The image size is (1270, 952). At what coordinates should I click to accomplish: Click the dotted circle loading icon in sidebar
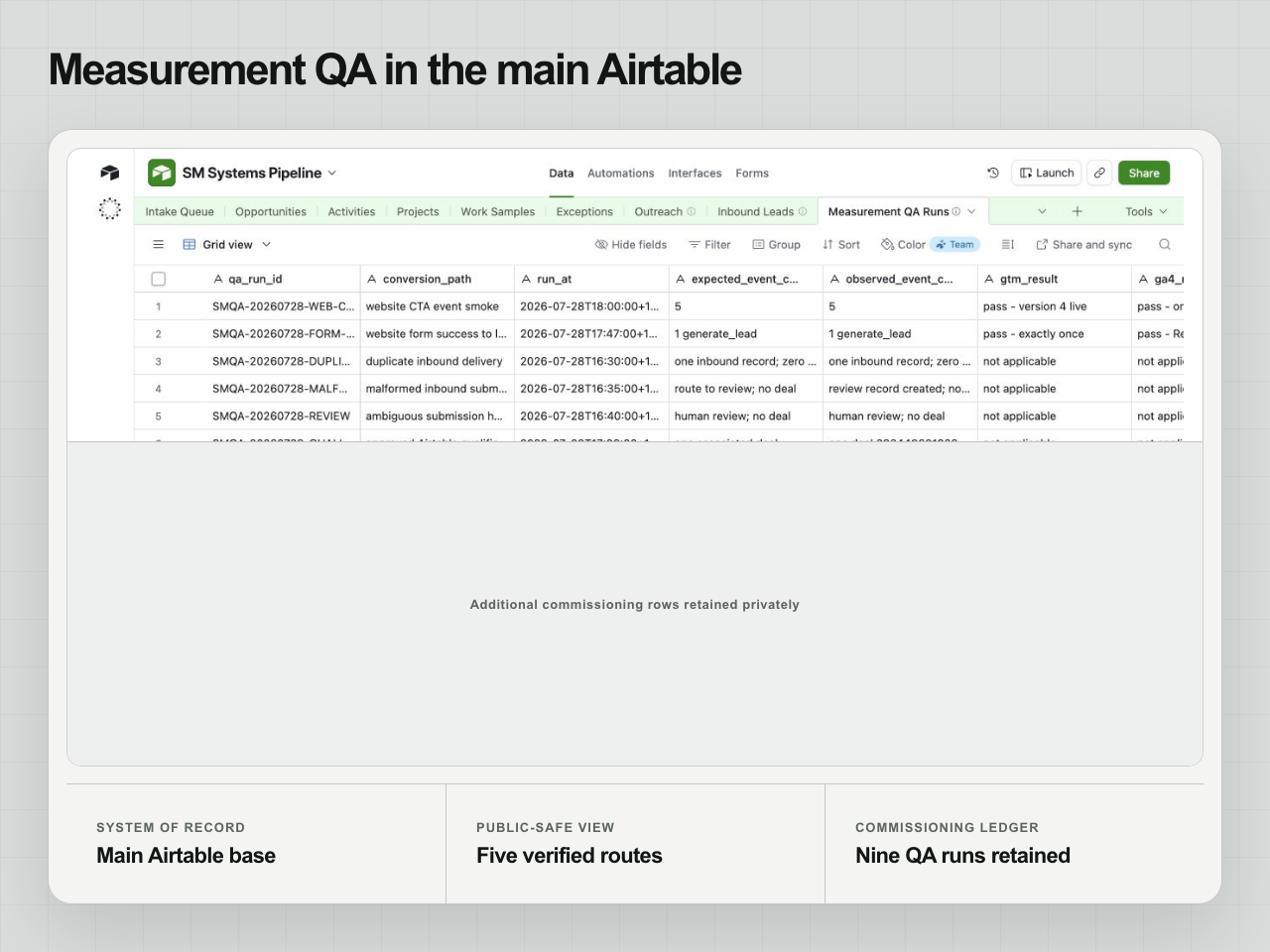click(x=110, y=208)
